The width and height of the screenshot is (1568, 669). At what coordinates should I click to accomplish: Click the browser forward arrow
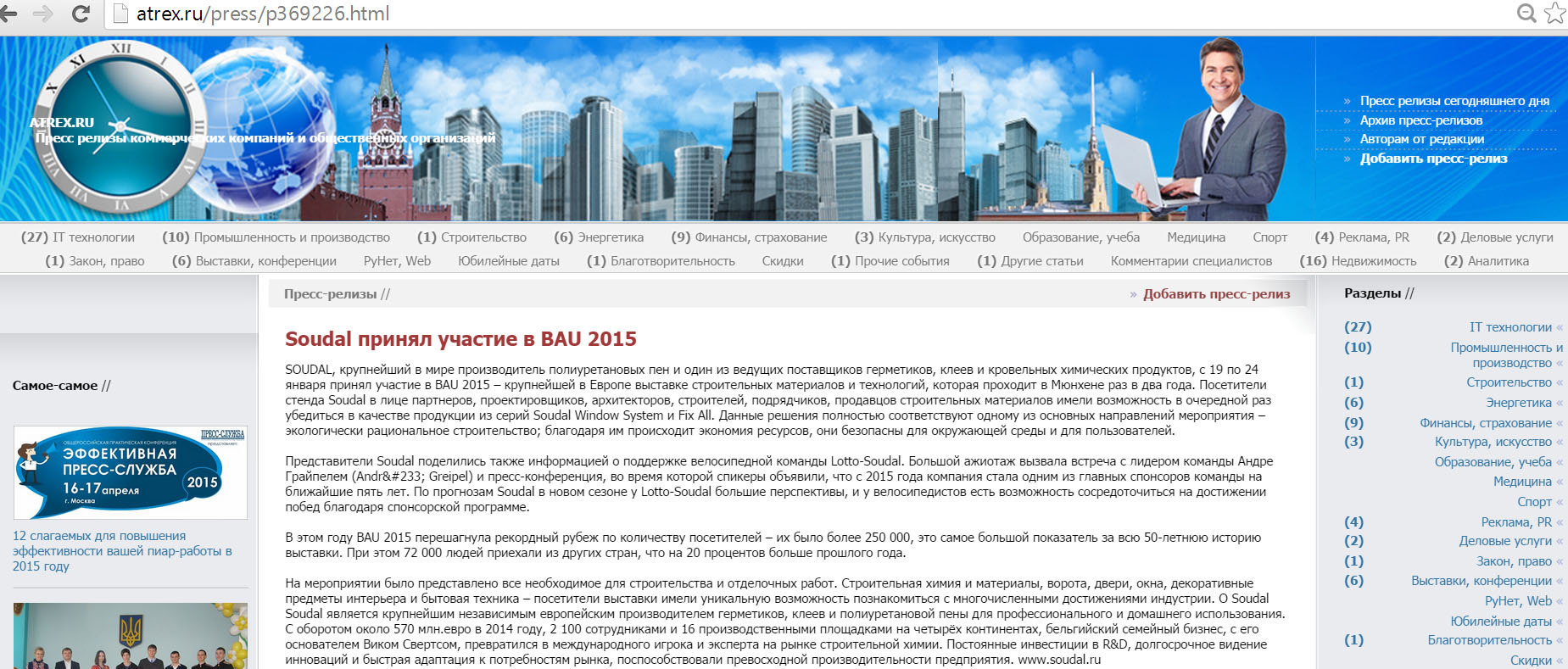click(x=42, y=14)
